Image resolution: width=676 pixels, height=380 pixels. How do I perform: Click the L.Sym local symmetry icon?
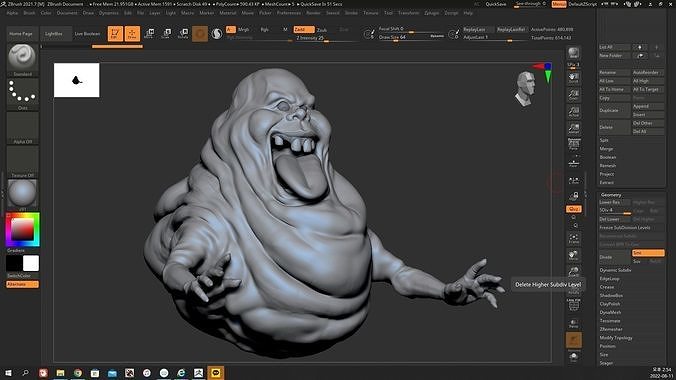coord(573,180)
